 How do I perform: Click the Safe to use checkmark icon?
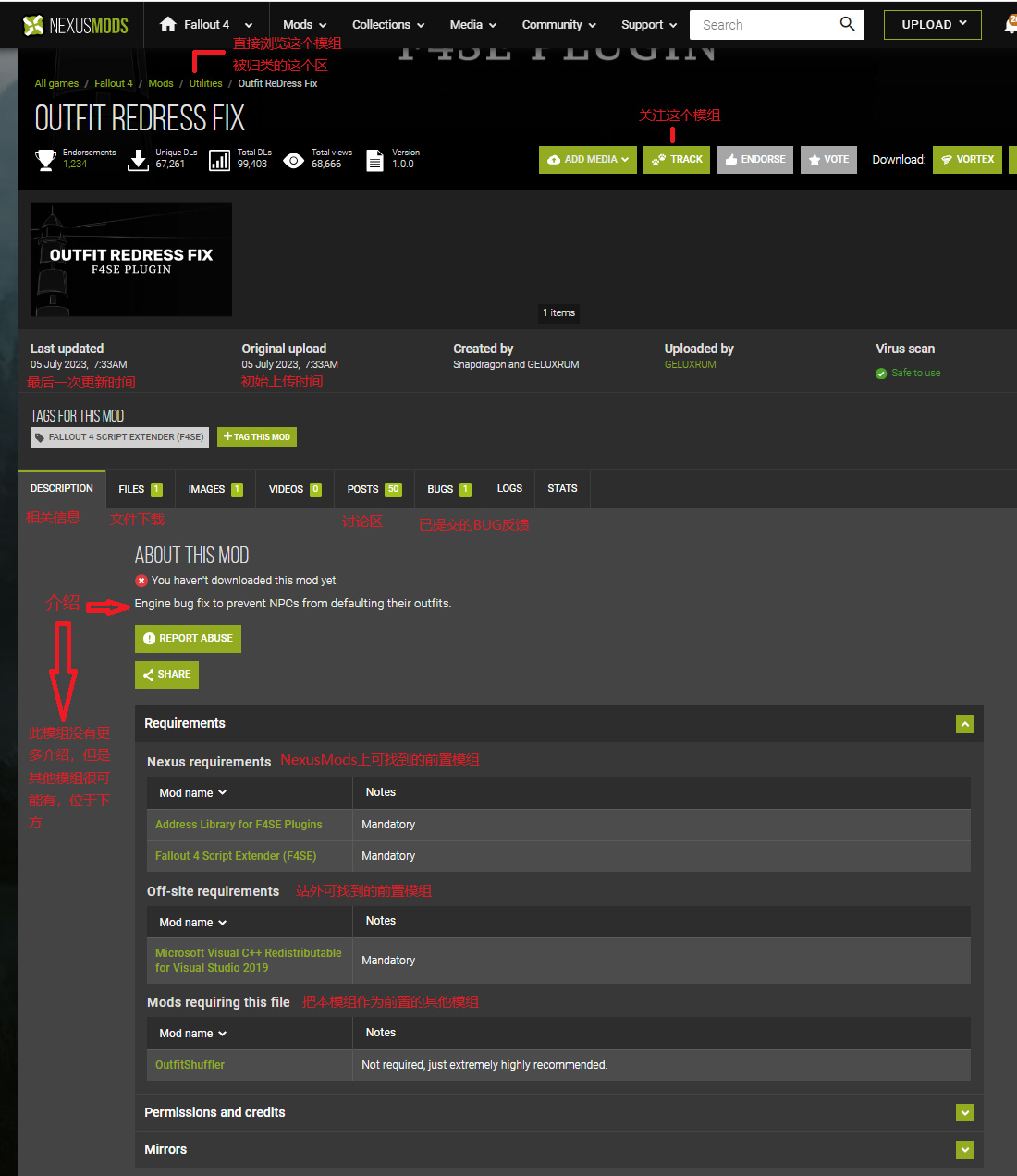coord(881,374)
